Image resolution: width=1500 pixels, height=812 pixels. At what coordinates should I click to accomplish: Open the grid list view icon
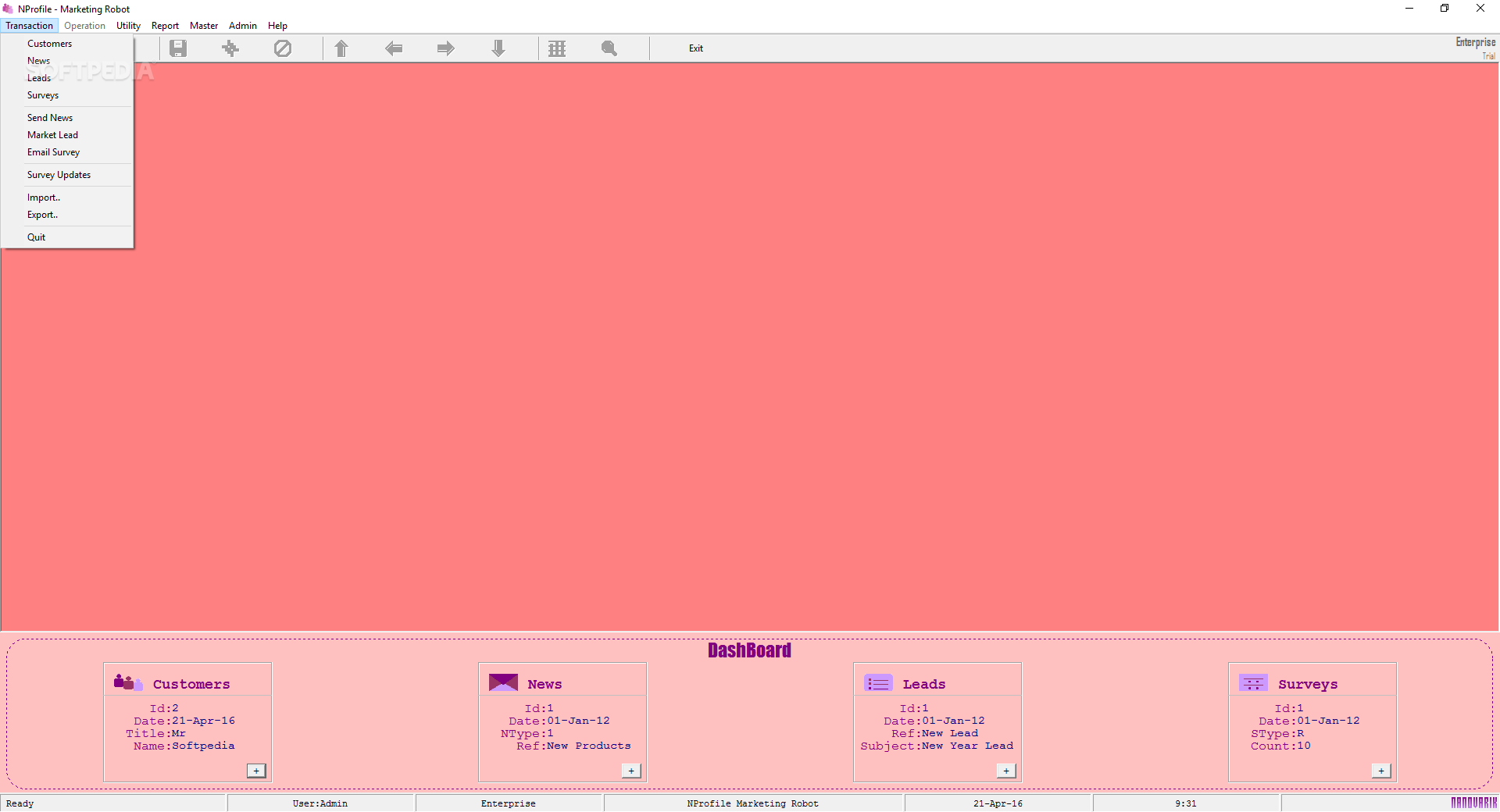point(557,48)
